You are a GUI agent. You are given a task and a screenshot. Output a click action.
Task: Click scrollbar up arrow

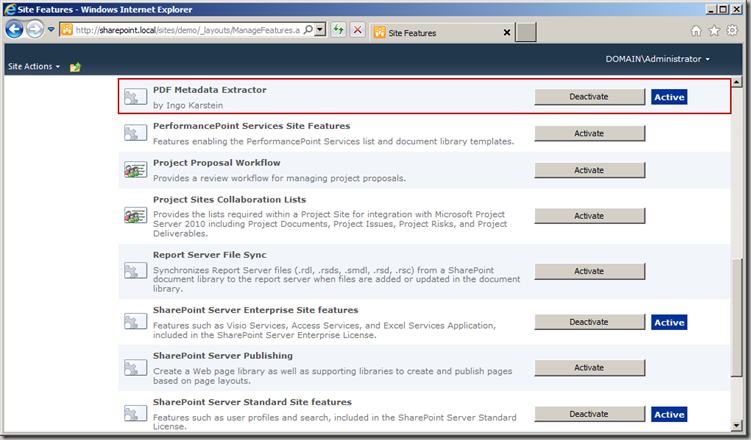(737, 82)
